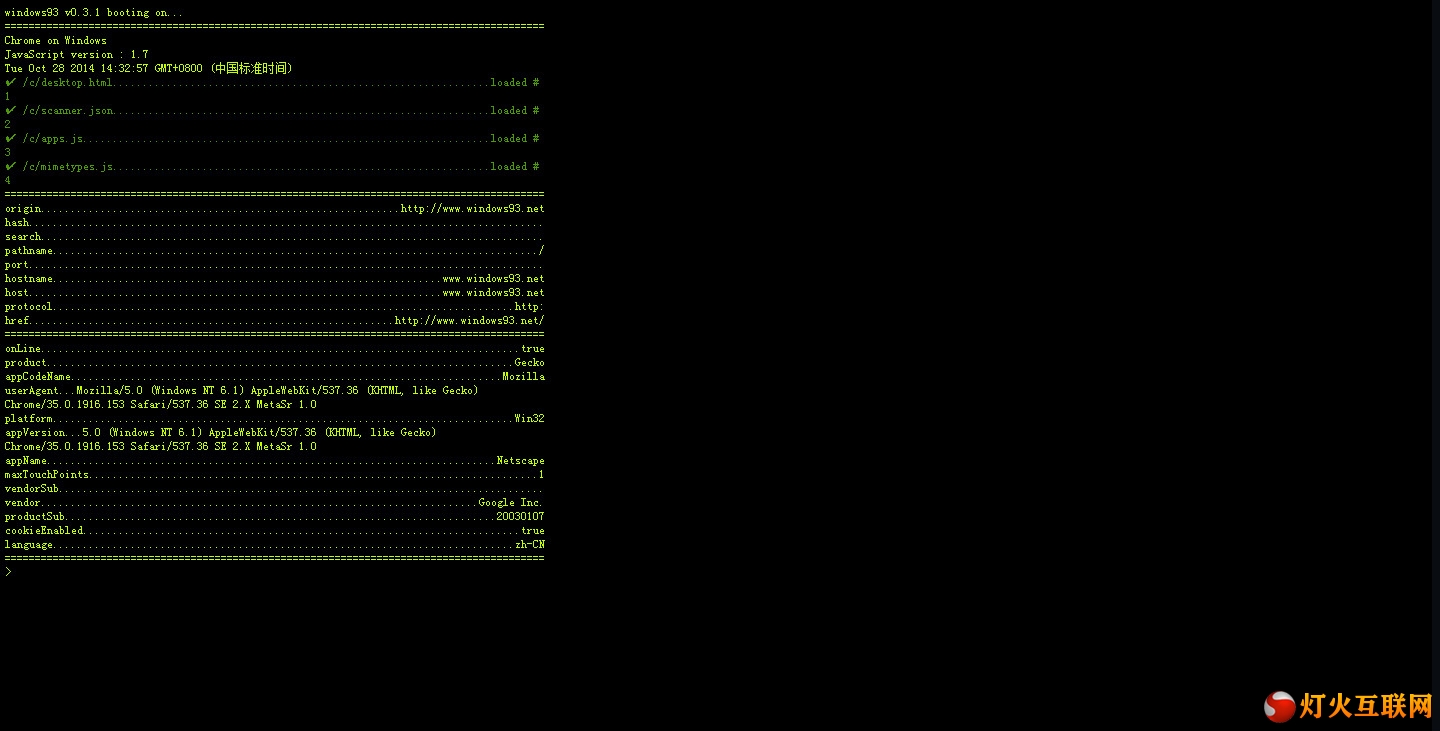Select the 'Chrome on Windows' line

(x=55, y=41)
